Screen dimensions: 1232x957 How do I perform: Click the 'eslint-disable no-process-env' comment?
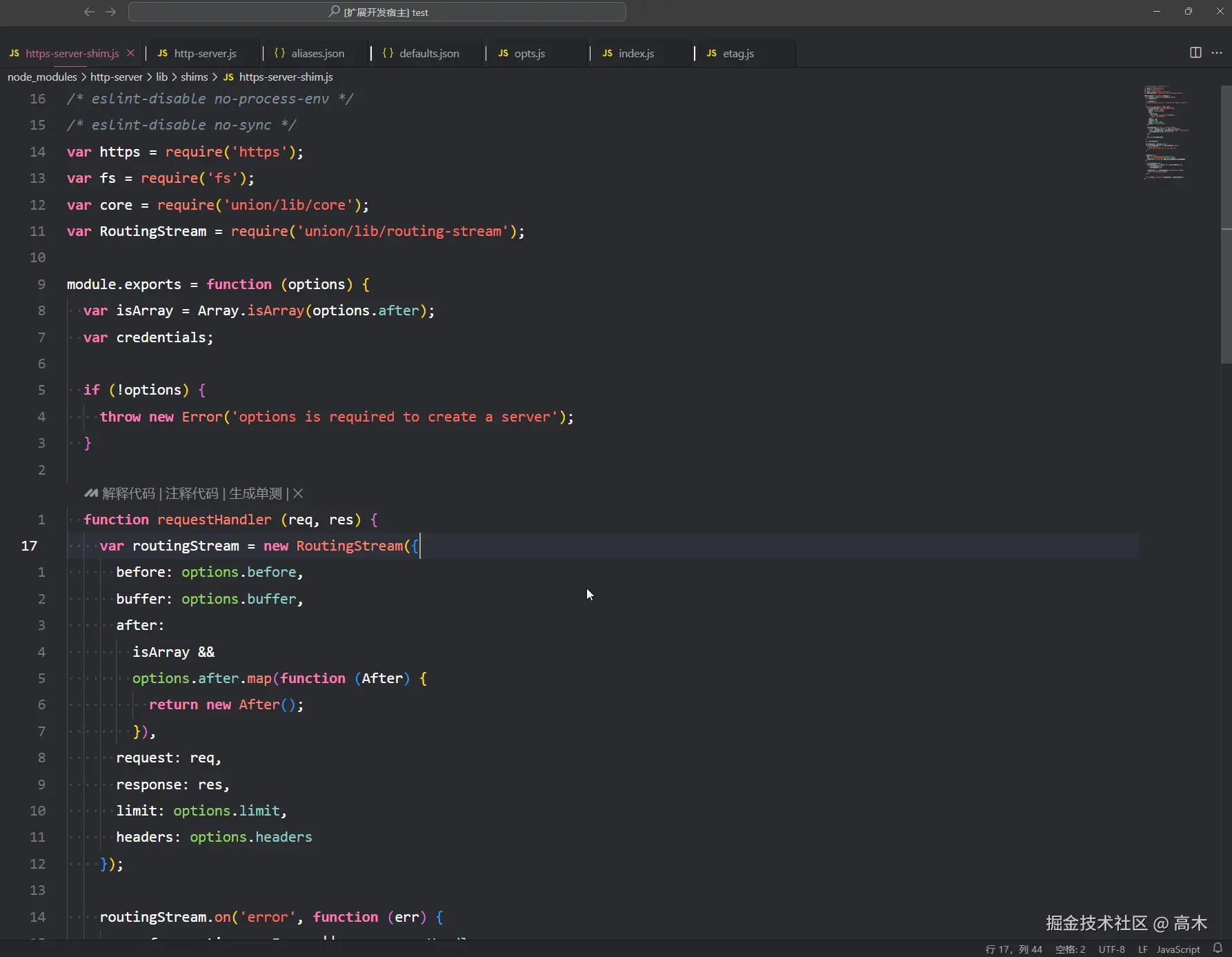tap(210, 99)
